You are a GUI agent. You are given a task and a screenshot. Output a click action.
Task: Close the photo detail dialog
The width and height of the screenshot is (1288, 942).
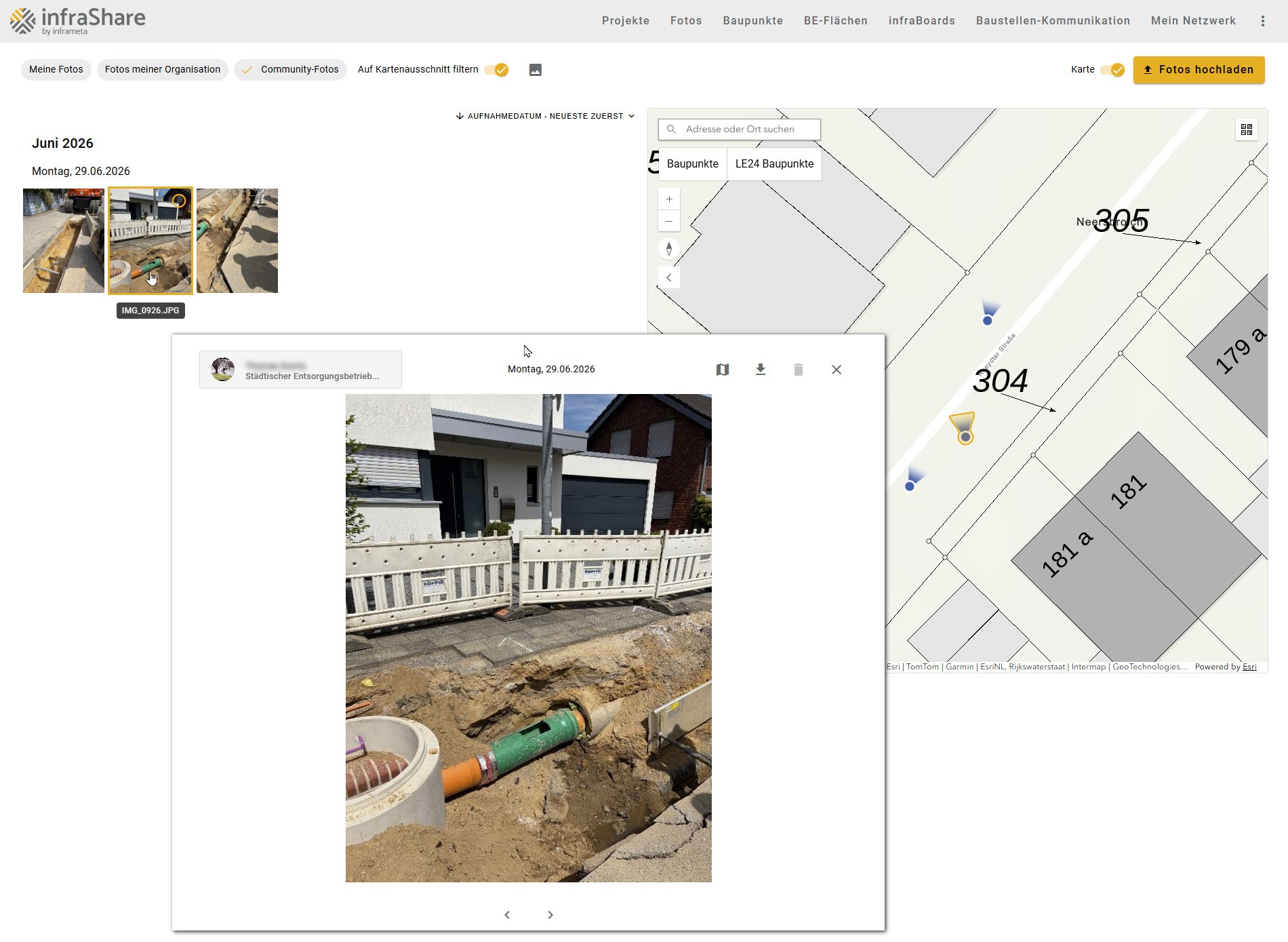point(837,370)
